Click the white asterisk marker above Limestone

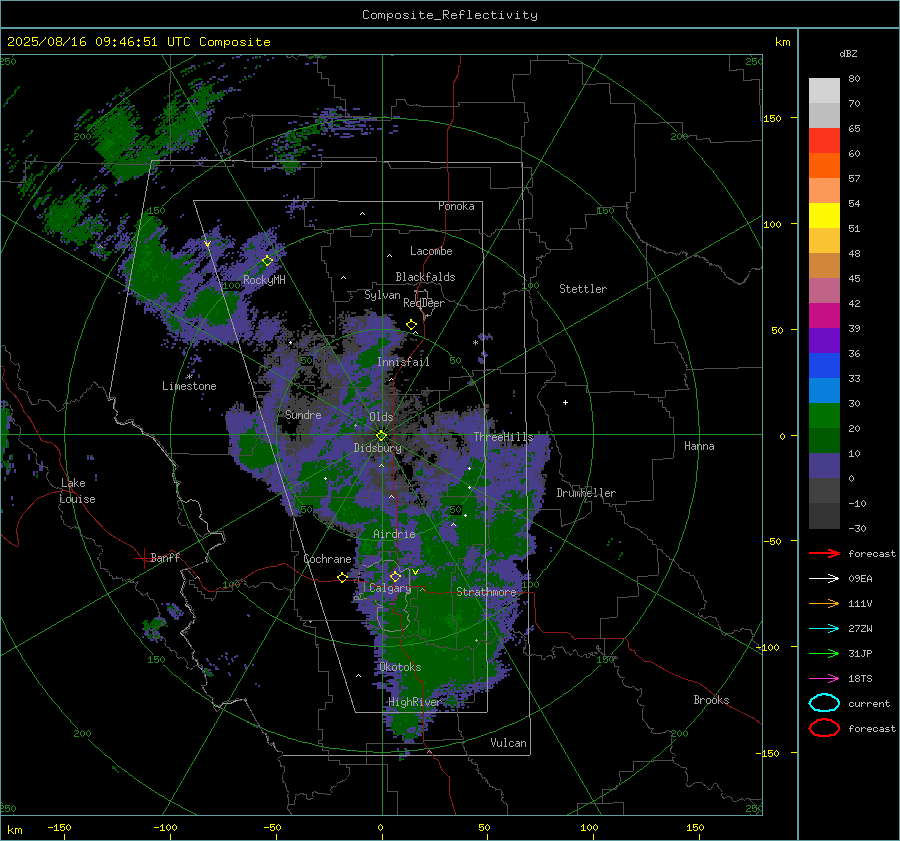189,377
